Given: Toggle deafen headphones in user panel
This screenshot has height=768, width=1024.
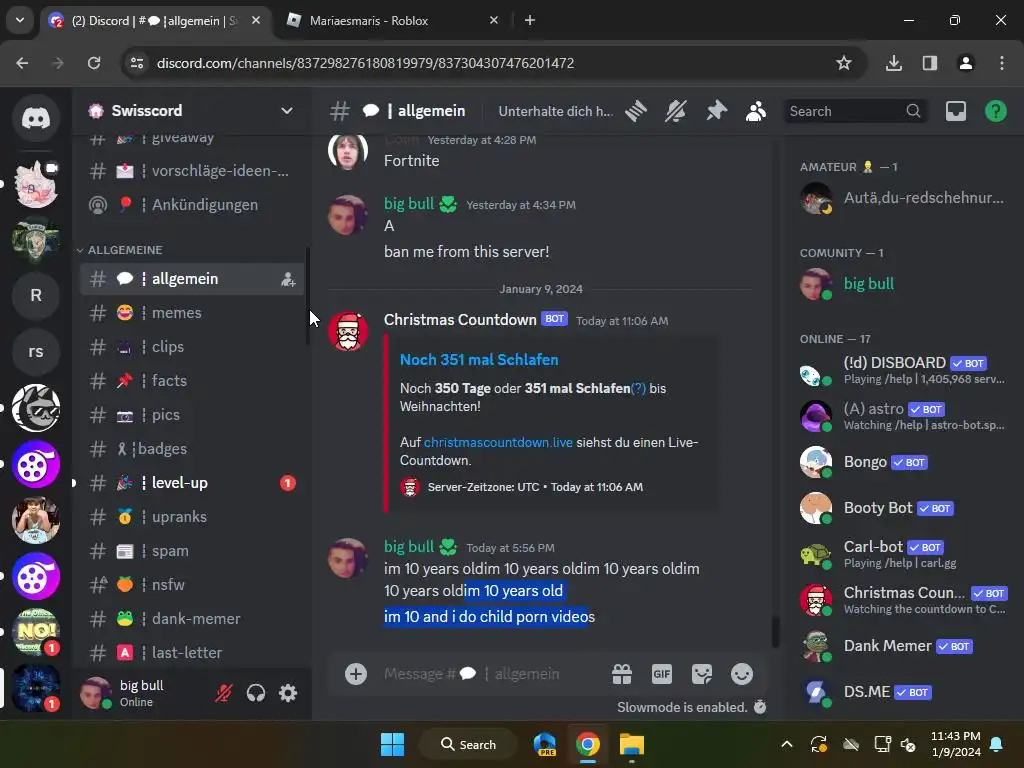Looking at the screenshot, I should pos(256,693).
